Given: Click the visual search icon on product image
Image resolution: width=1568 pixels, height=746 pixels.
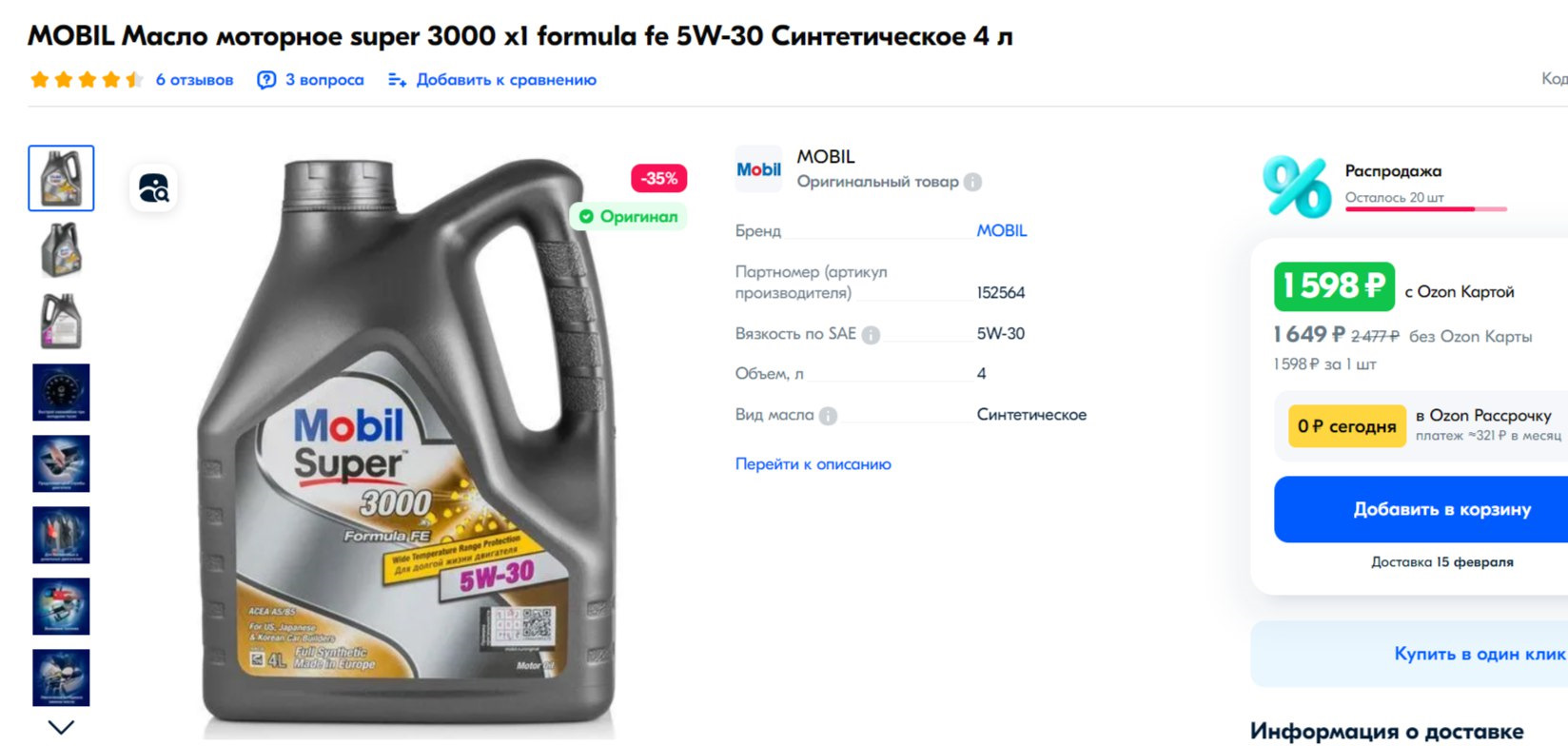Looking at the screenshot, I should coord(153,187).
